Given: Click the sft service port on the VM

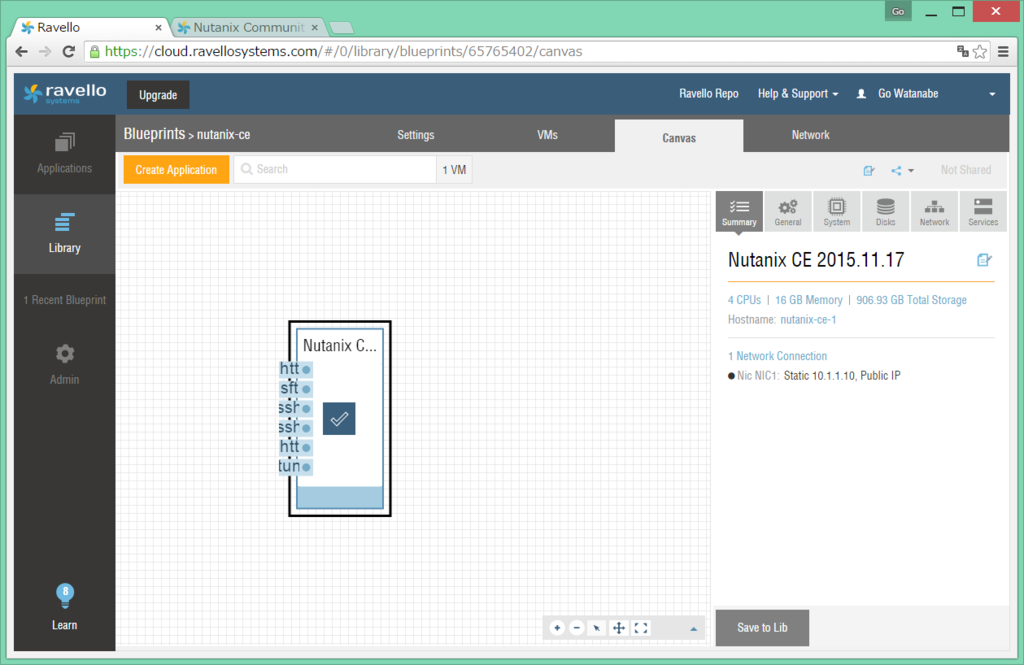Looking at the screenshot, I should pos(295,389).
